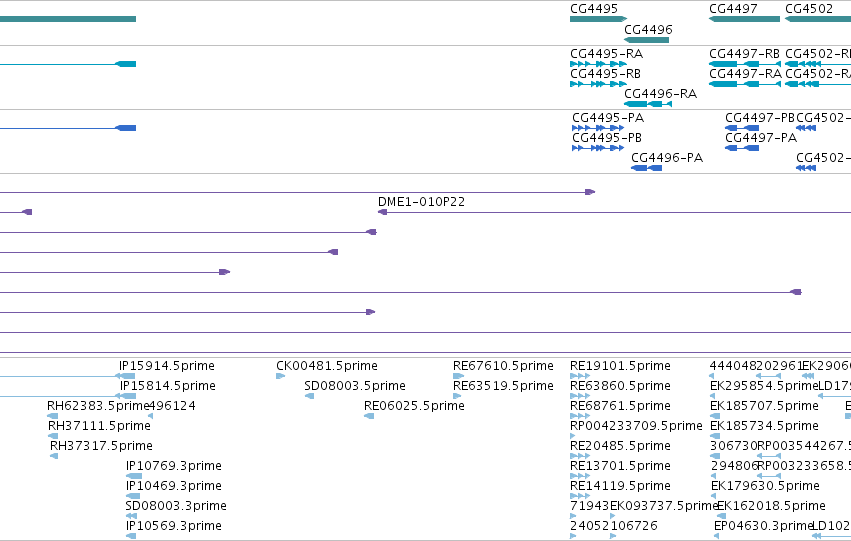Viewport: 851px width, 541px height.
Task: Click the EK179630.5prime EST
Action: (x=713, y=496)
